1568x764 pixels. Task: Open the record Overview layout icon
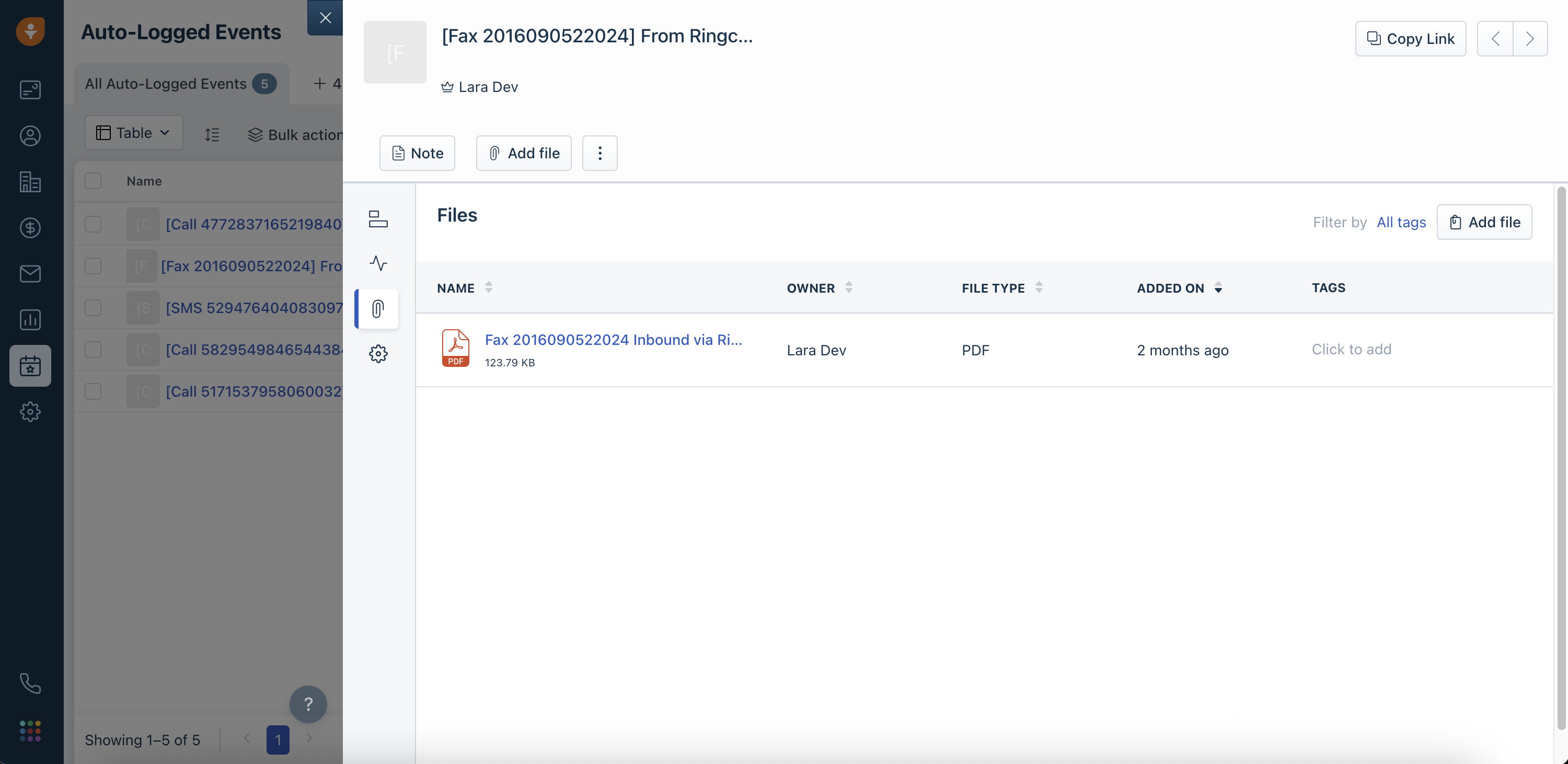[377, 218]
